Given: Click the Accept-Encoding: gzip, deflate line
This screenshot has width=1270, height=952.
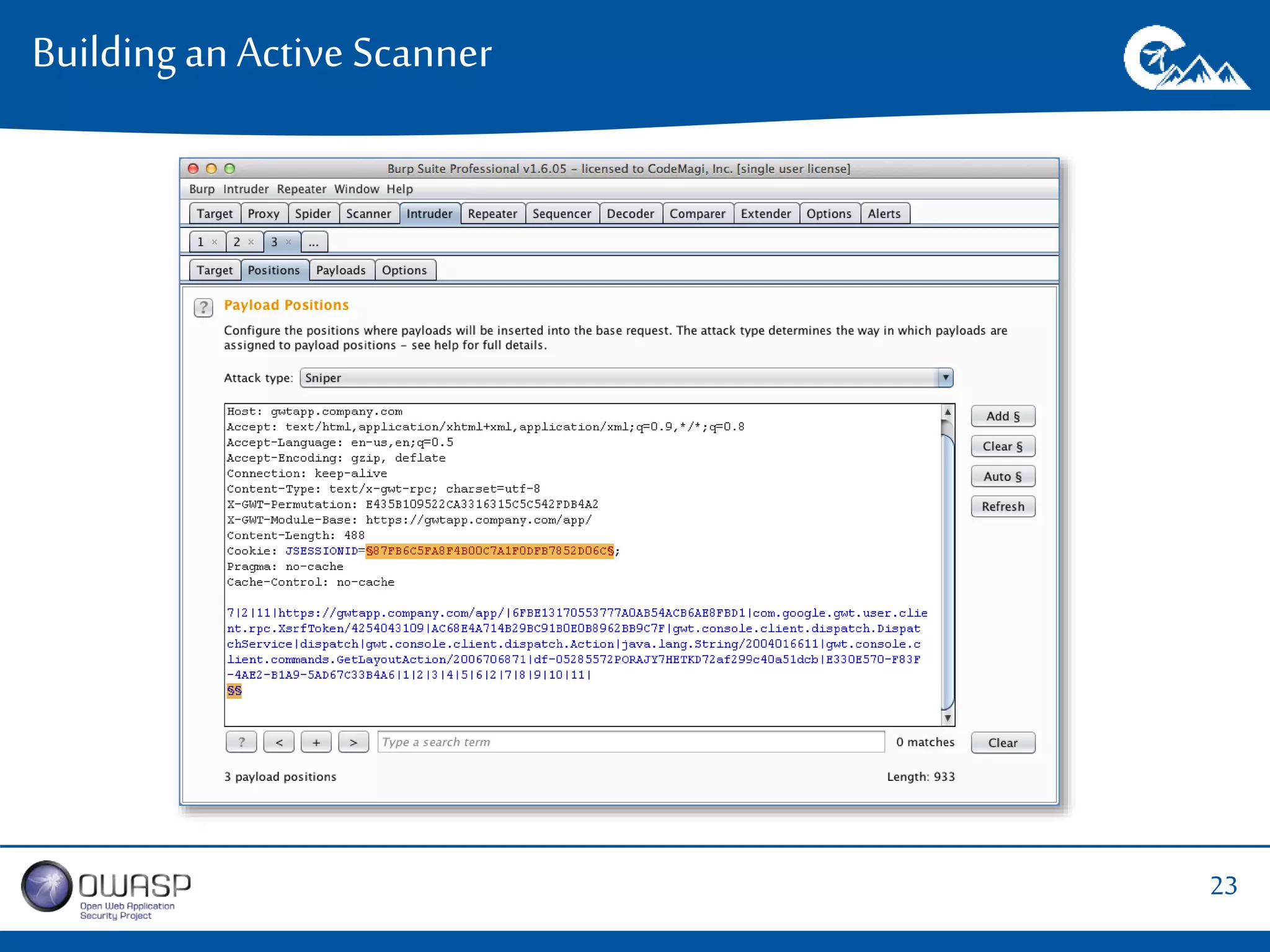Looking at the screenshot, I should click(x=336, y=458).
